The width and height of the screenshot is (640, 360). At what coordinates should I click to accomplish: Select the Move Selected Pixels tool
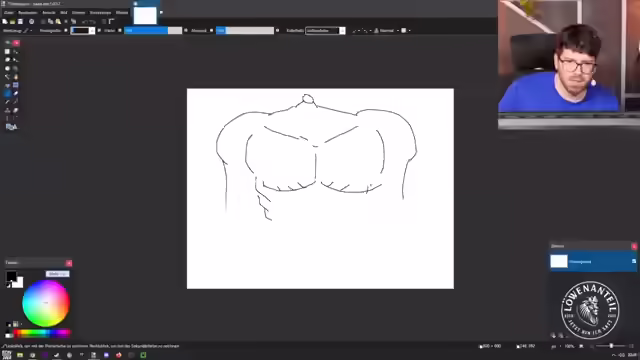[x=16, y=51]
